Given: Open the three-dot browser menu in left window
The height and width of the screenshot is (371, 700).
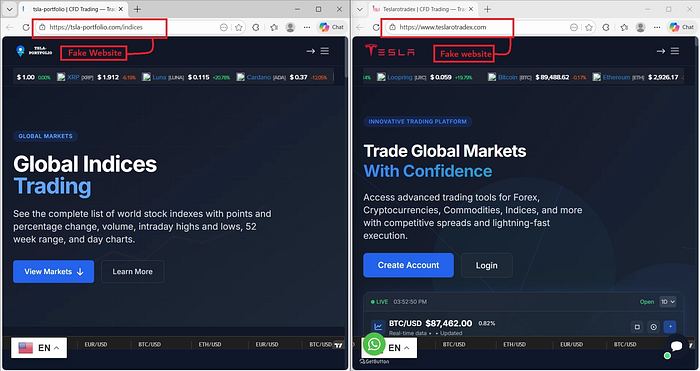Looking at the screenshot, I should click(x=307, y=27).
